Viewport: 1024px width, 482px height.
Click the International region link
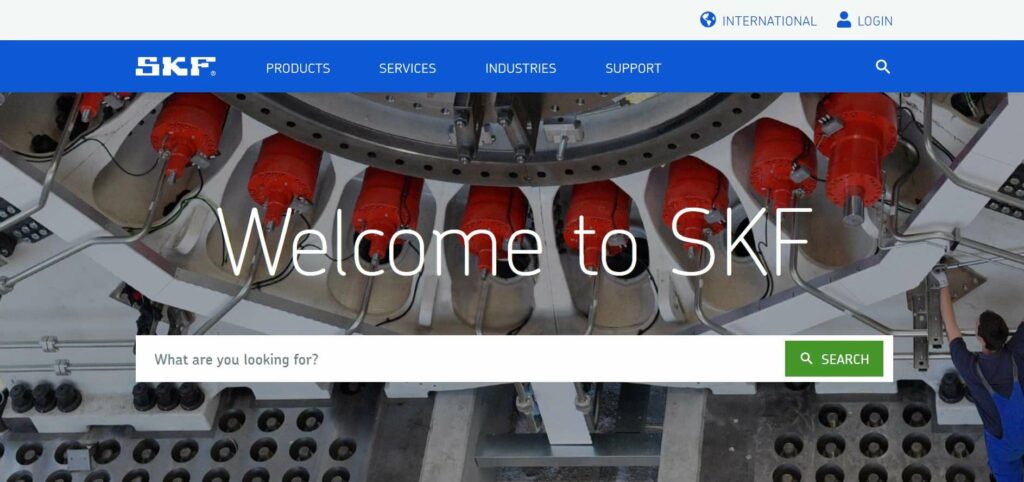[x=769, y=21]
